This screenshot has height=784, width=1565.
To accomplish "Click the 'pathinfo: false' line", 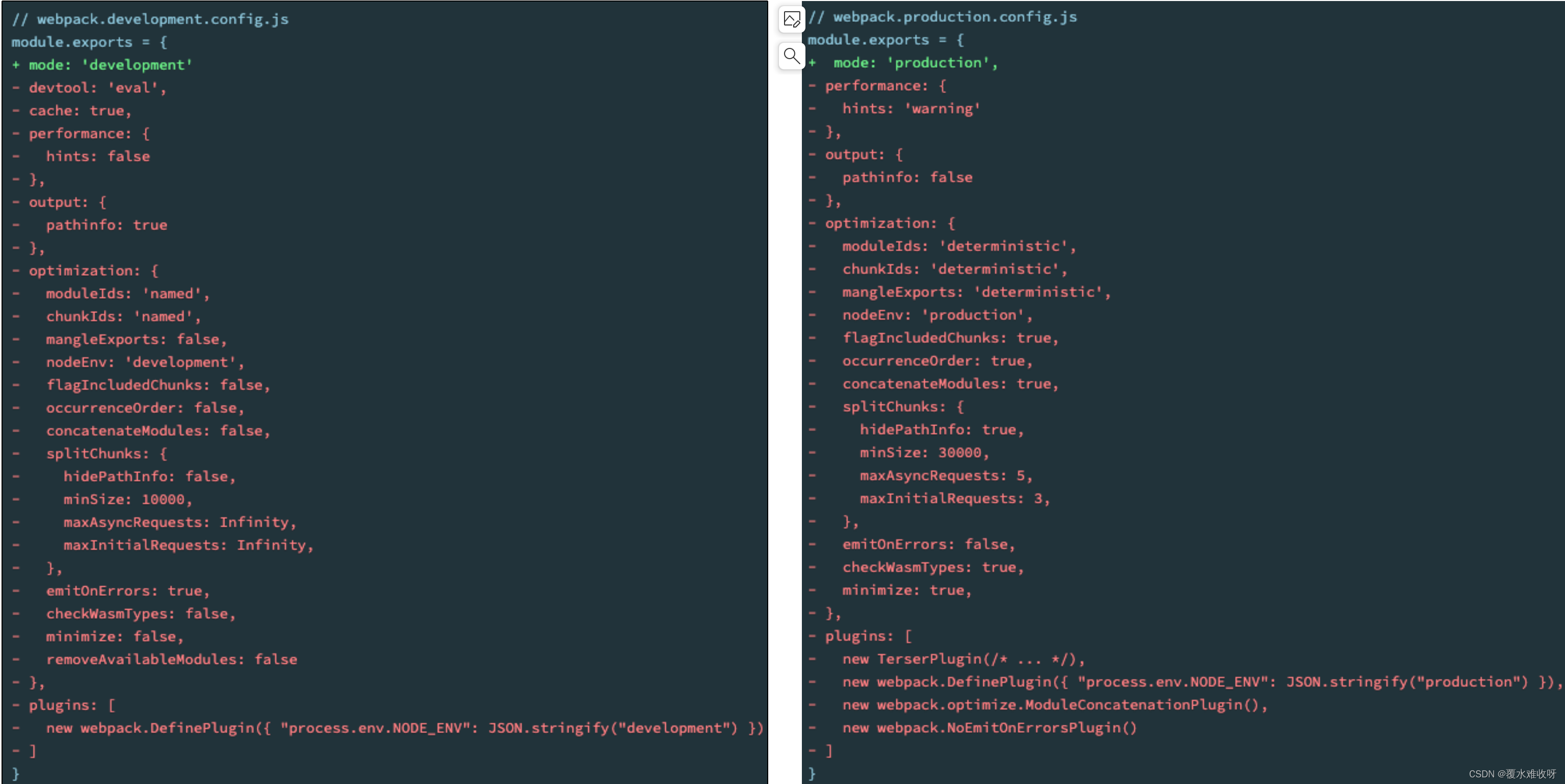I will click(907, 177).
